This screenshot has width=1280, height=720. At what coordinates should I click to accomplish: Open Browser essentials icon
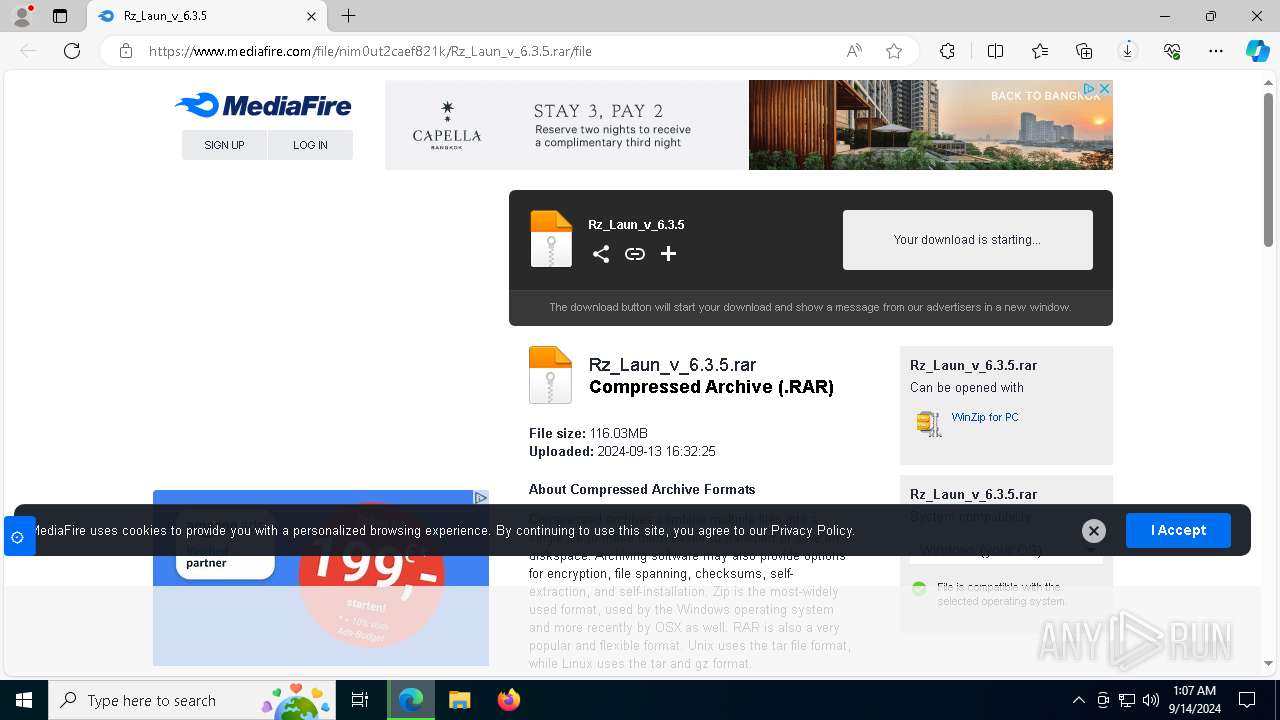point(1172,51)
